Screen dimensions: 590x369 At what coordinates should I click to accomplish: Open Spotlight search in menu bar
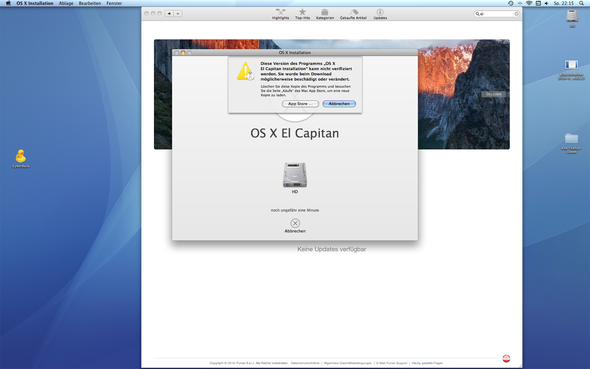pyautogui.click(x=581, y=3)
